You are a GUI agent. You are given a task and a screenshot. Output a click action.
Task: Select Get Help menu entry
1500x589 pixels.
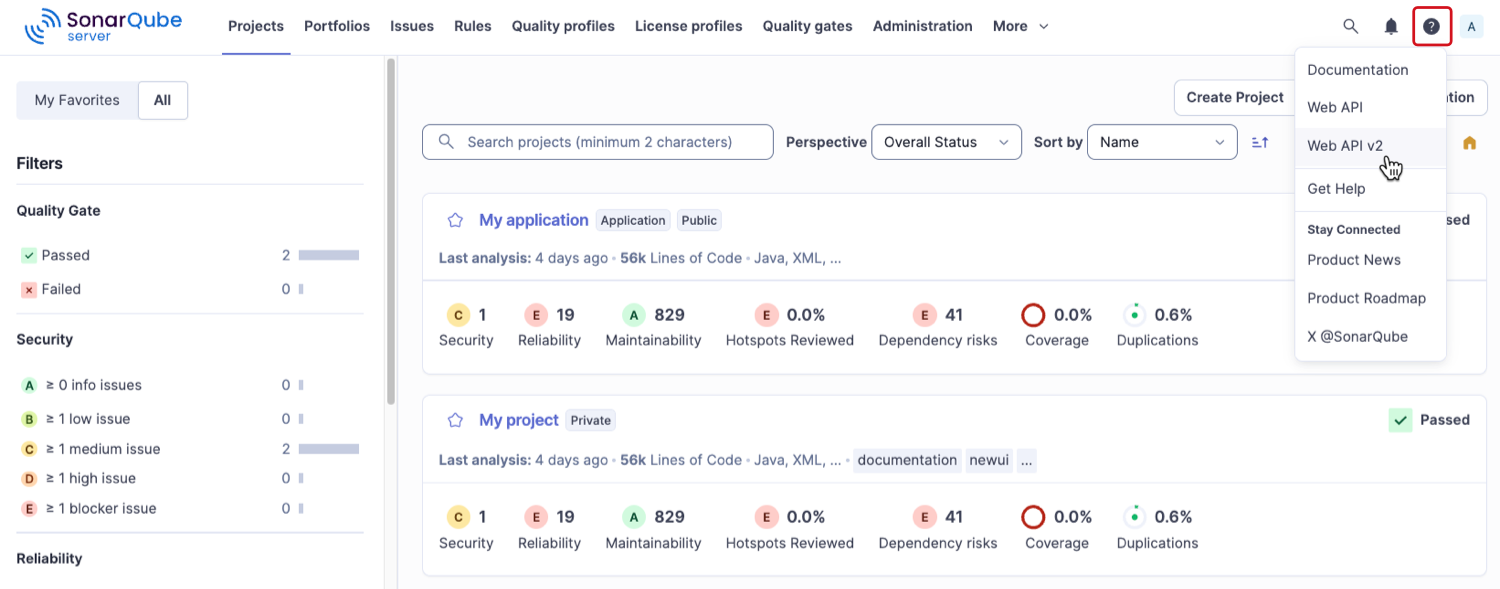(1370, 189)
